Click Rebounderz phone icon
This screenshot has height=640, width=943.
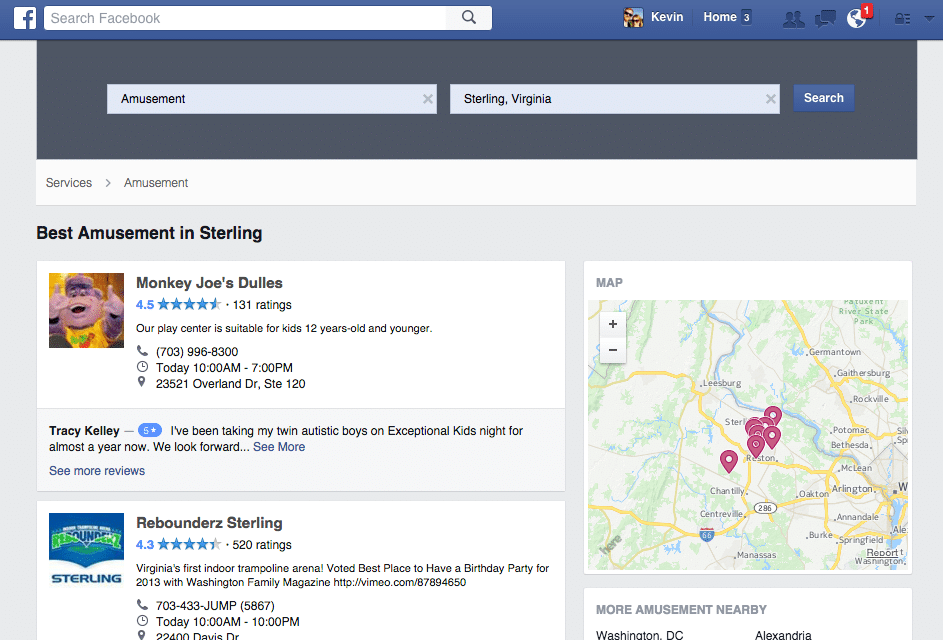tap(142, 605)
